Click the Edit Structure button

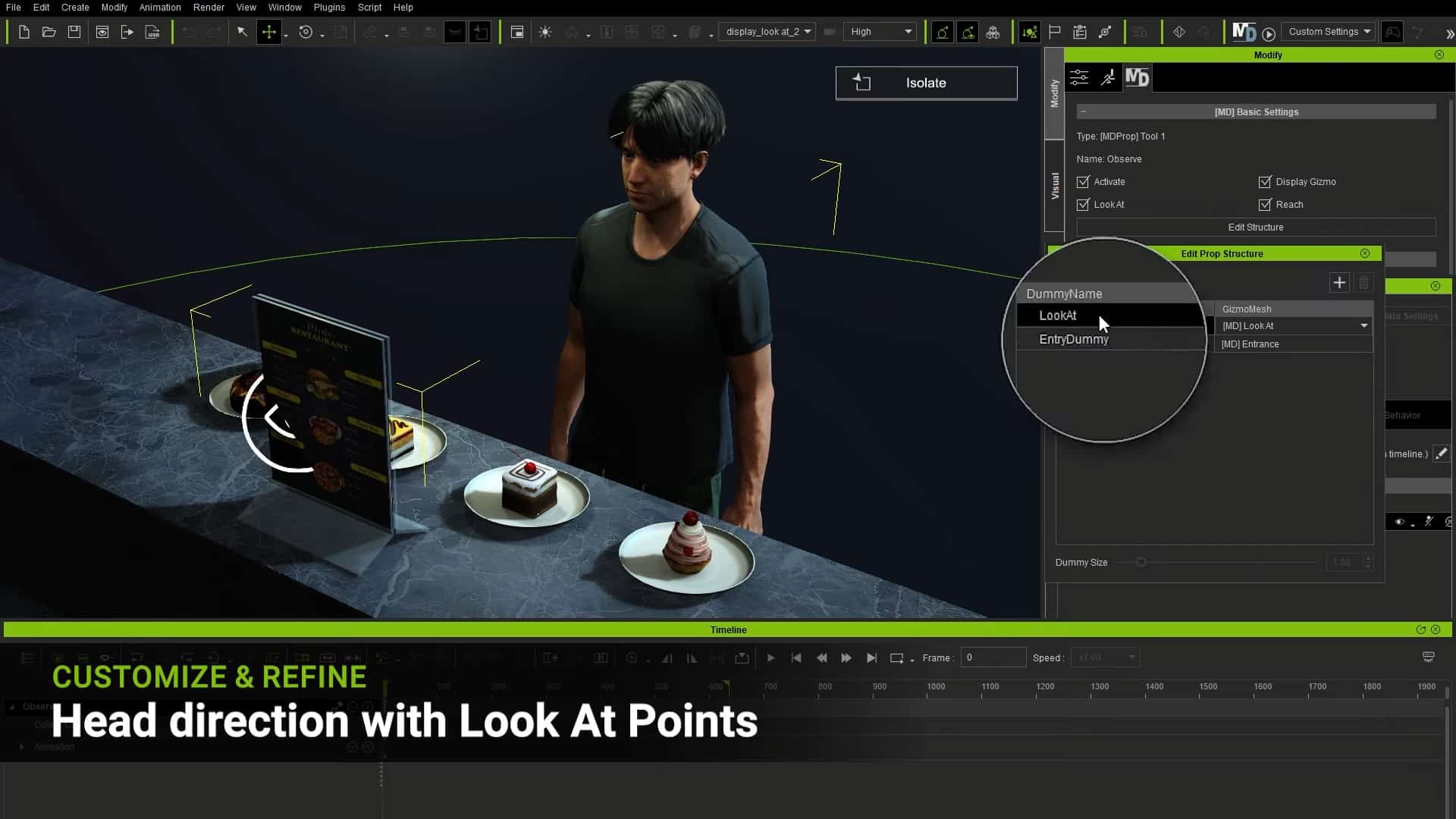1255,227
